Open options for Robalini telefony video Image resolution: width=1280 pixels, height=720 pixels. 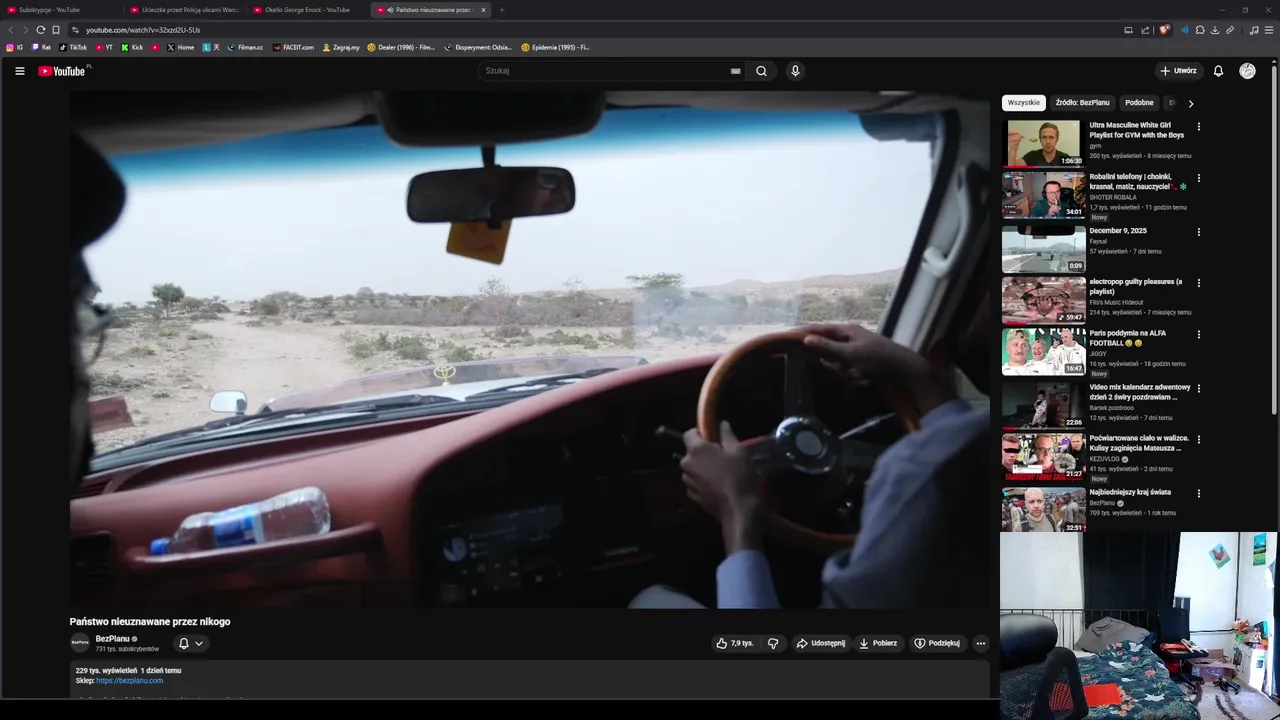point(1198,178)
